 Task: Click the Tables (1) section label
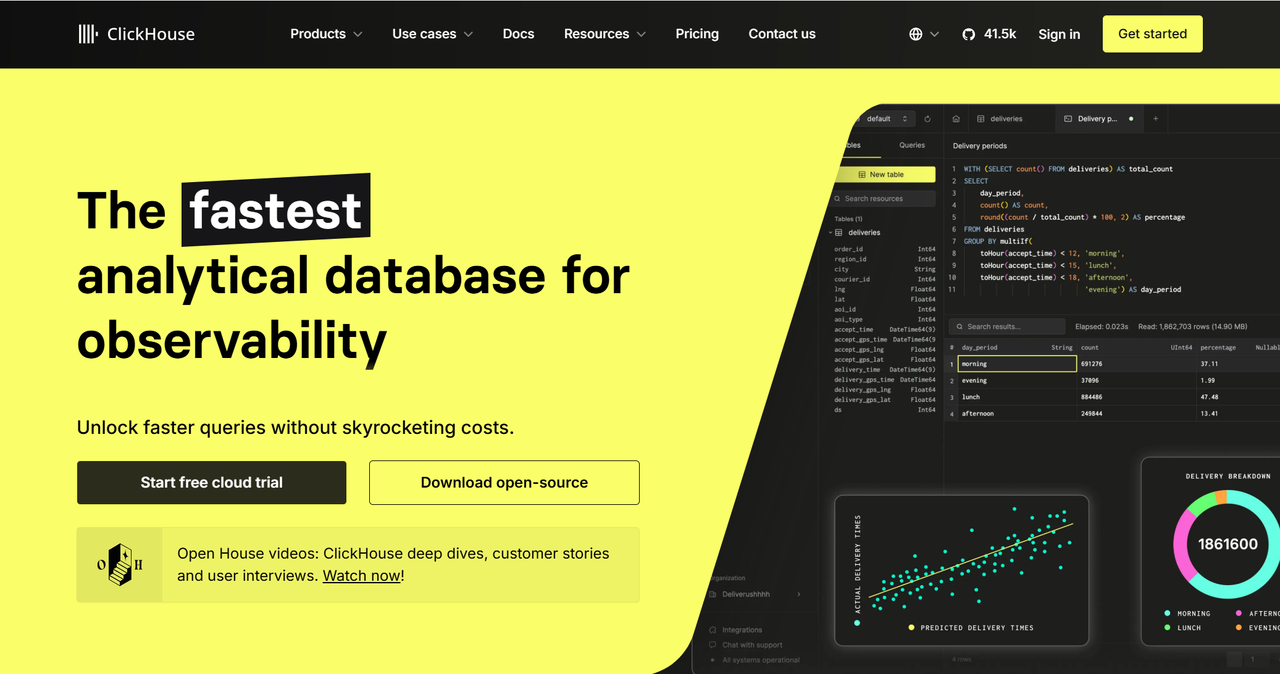pyautogui.click(x=848, y=218)
